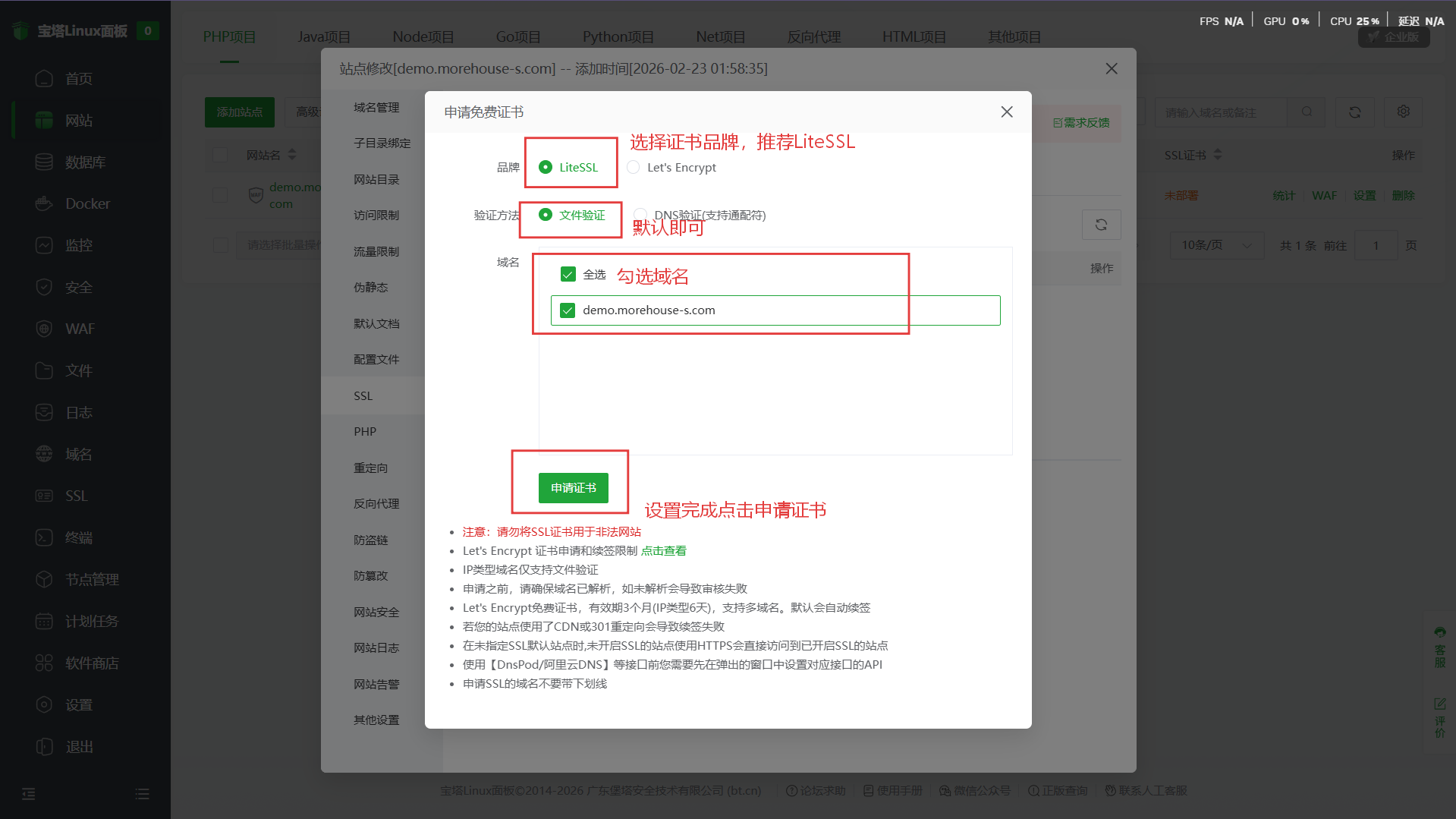This screenshot has width=1456, height=819.
Task: Choose DNS验证 as the verification method
Action: point(640,216)
